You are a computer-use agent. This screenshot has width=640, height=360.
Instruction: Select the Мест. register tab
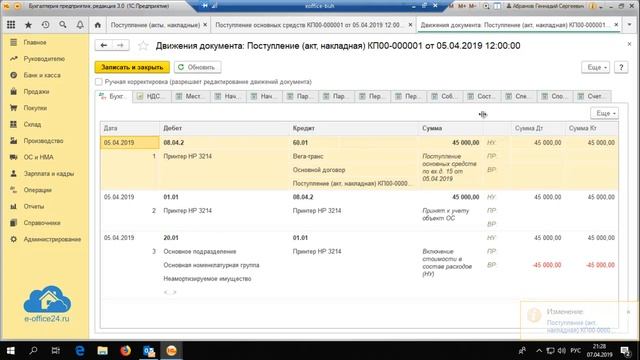[x=191, y=96]
